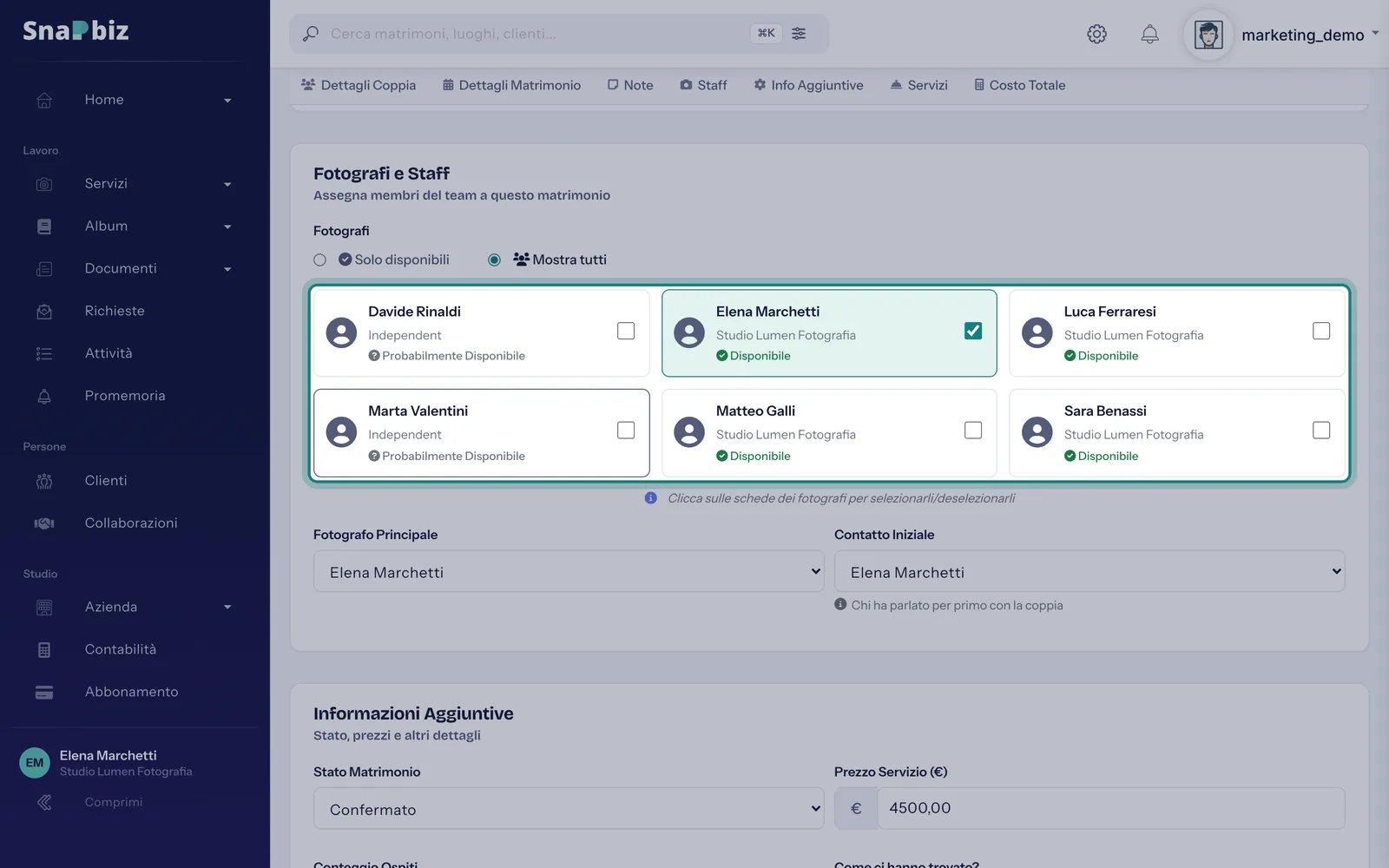Viewport: 1389px width, 868px height.
Task: Click the Prezzo Servizio input field
Action: point(1111,808)
